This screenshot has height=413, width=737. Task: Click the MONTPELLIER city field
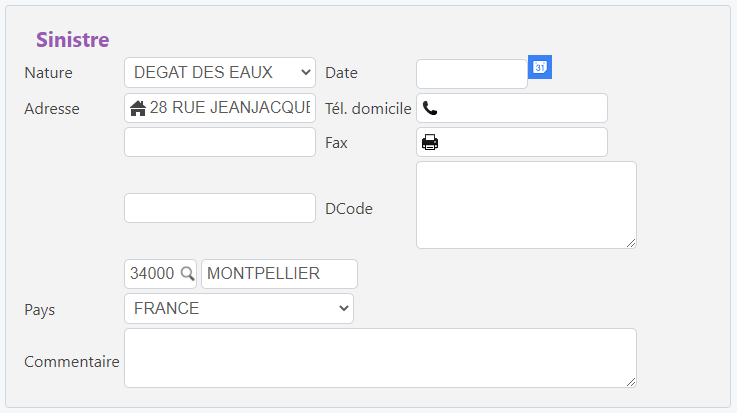(279, 274)
